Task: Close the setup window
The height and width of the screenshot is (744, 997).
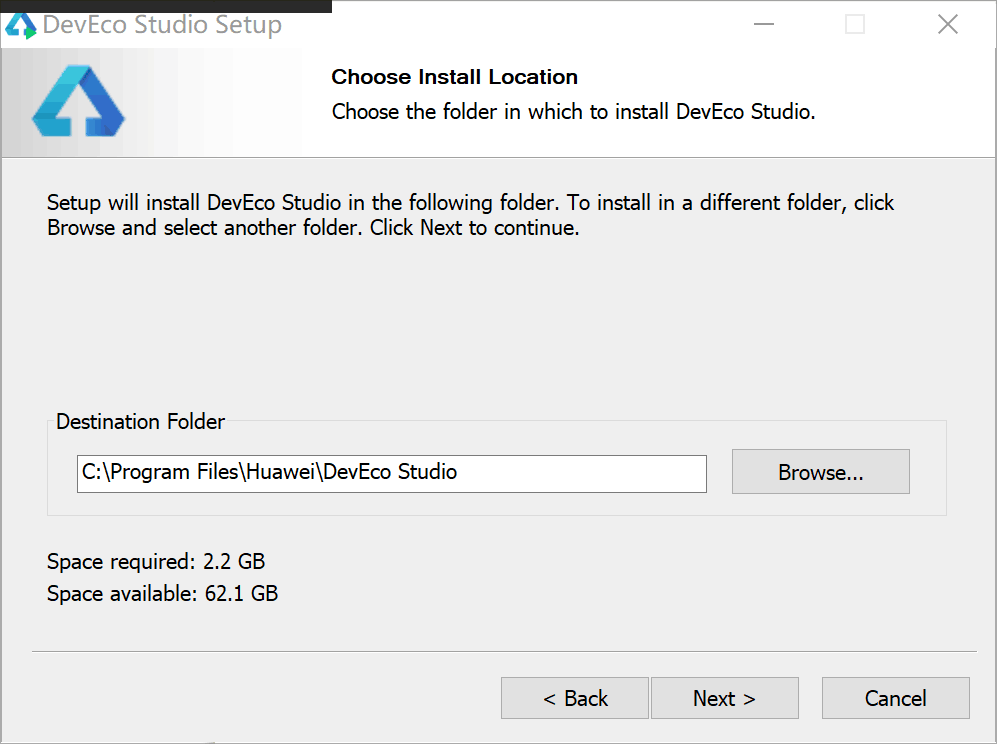Action: pyautogui.click(x=947, y=24)
